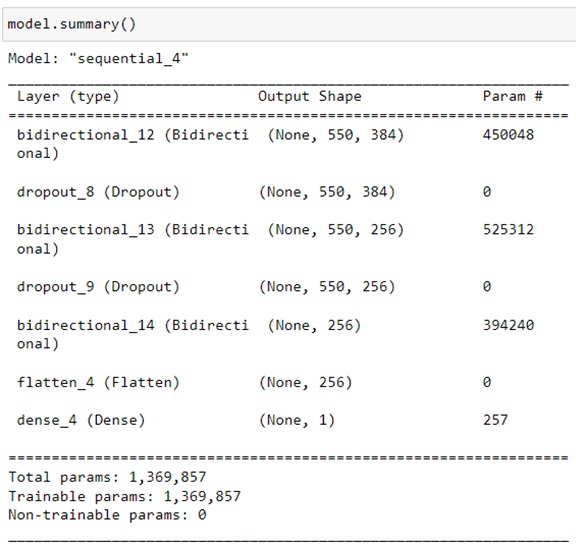
Task: Click the 394240 parameter count
Action: pos(508,325)
